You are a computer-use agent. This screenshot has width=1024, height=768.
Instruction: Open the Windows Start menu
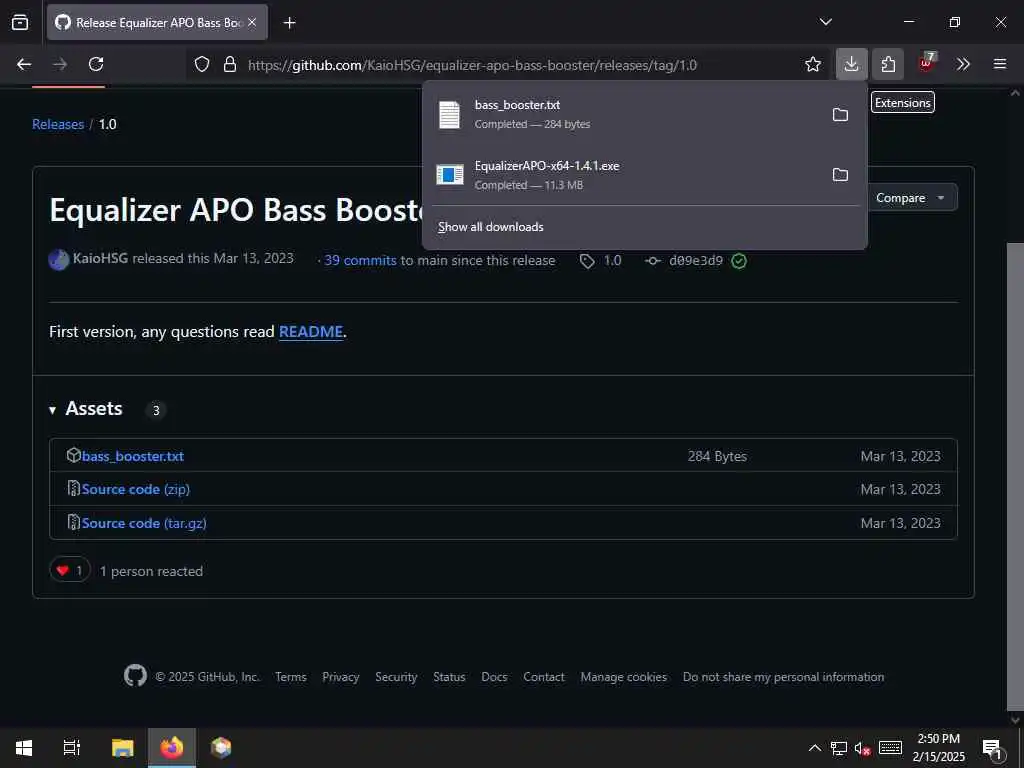[x=24, y=748]
